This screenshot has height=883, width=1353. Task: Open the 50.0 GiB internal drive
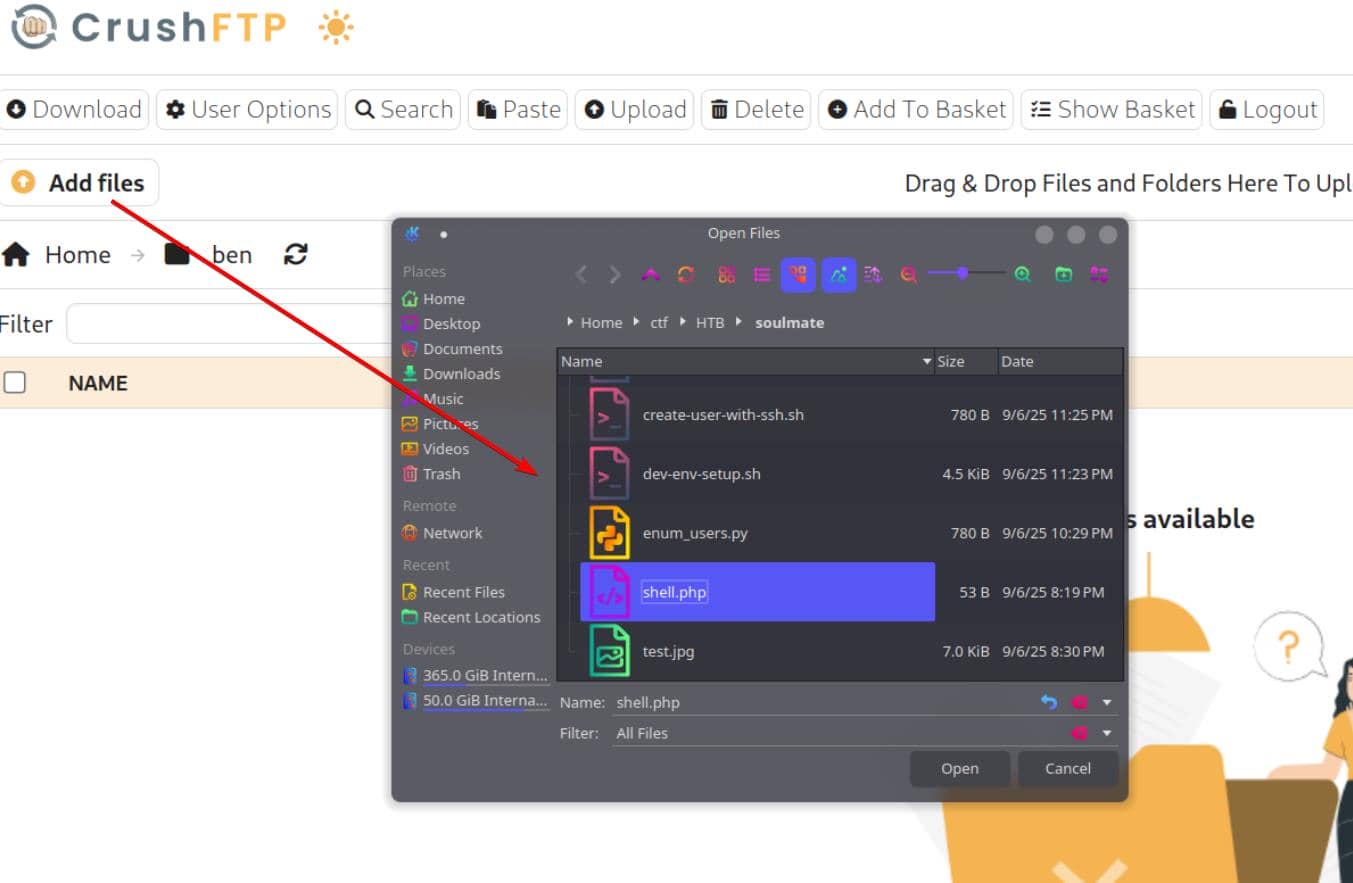pos(474,700)
